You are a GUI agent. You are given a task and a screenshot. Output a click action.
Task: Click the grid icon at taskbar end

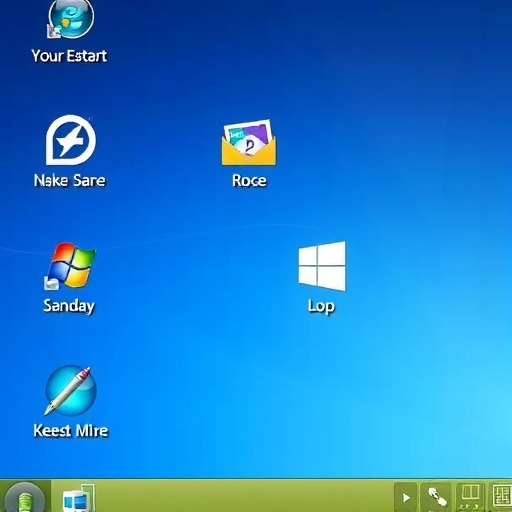(x=501, y=497)
